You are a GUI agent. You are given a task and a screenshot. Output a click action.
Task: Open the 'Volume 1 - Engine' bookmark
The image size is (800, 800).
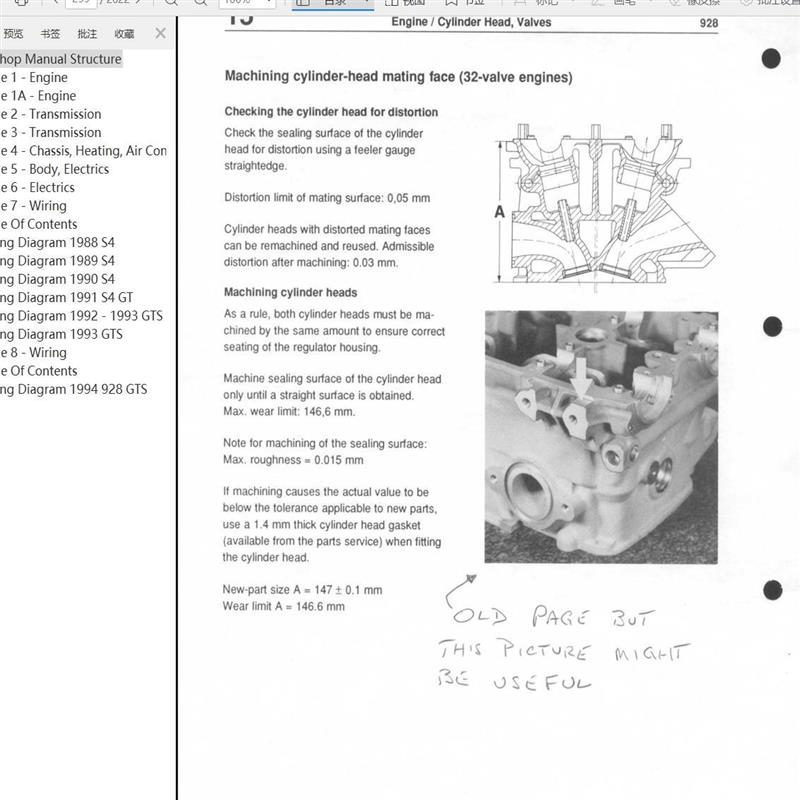click(34, 78)
